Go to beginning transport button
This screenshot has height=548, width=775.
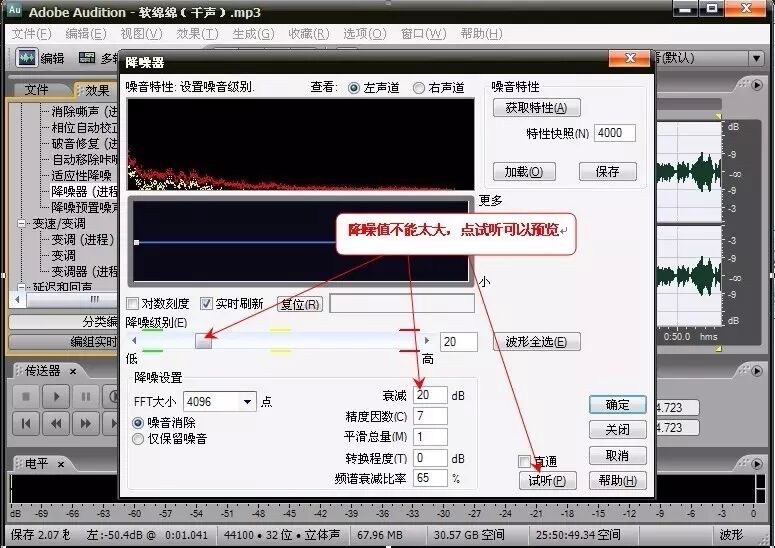click(x=26, y=423)
